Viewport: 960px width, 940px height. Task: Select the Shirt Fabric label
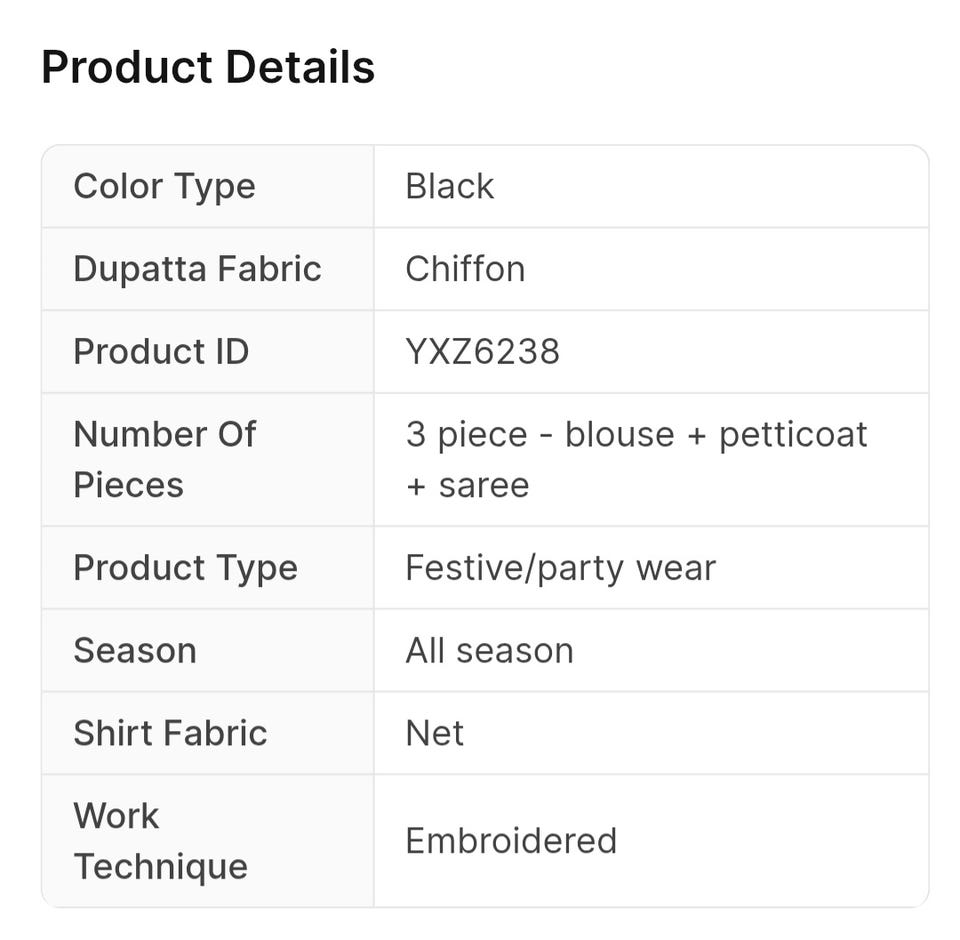click(170, 733)
